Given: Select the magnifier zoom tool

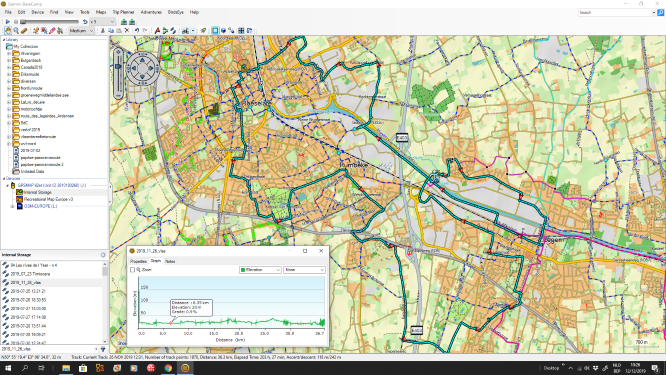Looking at the screenshot, I should tap(16, 31).
